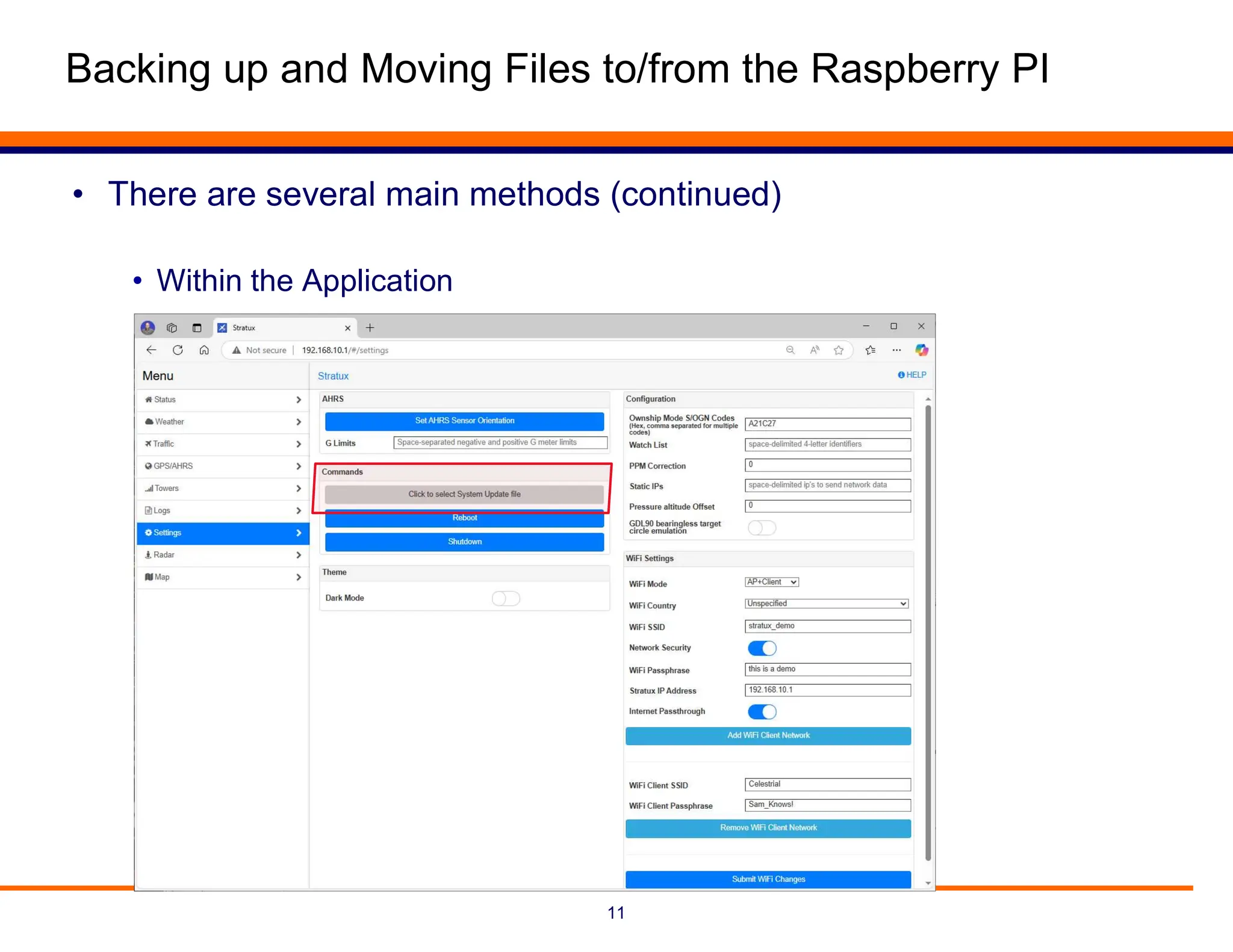
Task: Click the PPM Correction field
Action: click(x=828, y=465)
